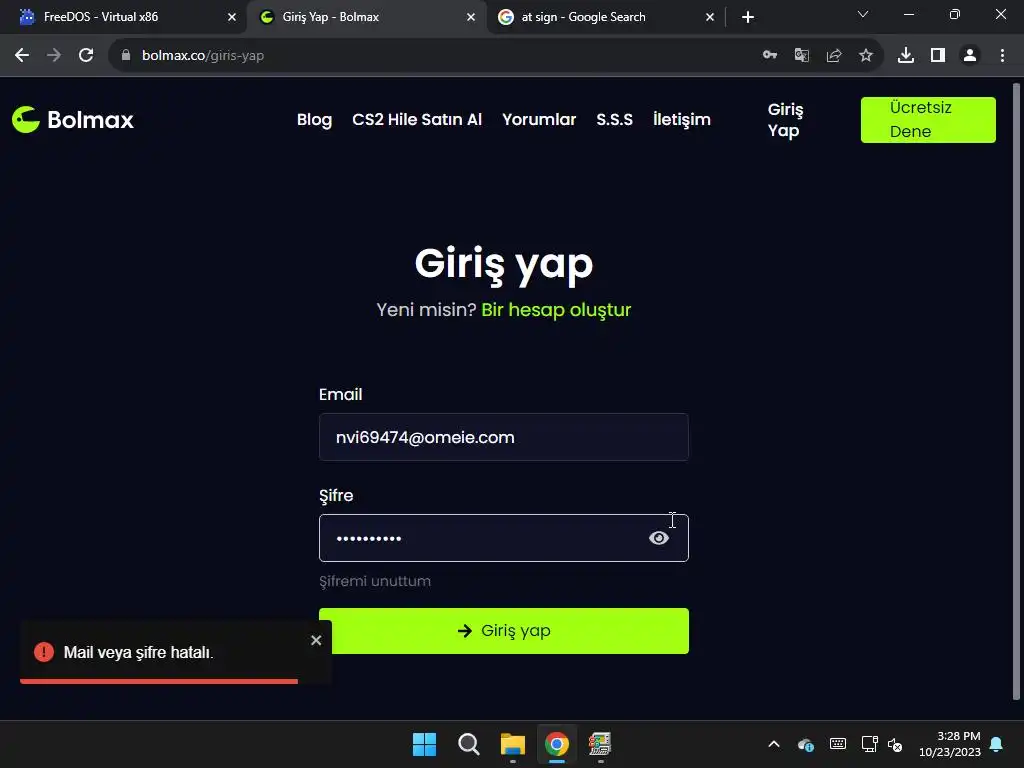Open CS2 Hile Satın Al page
This screenshot has height=768, width=1024.
417,120
